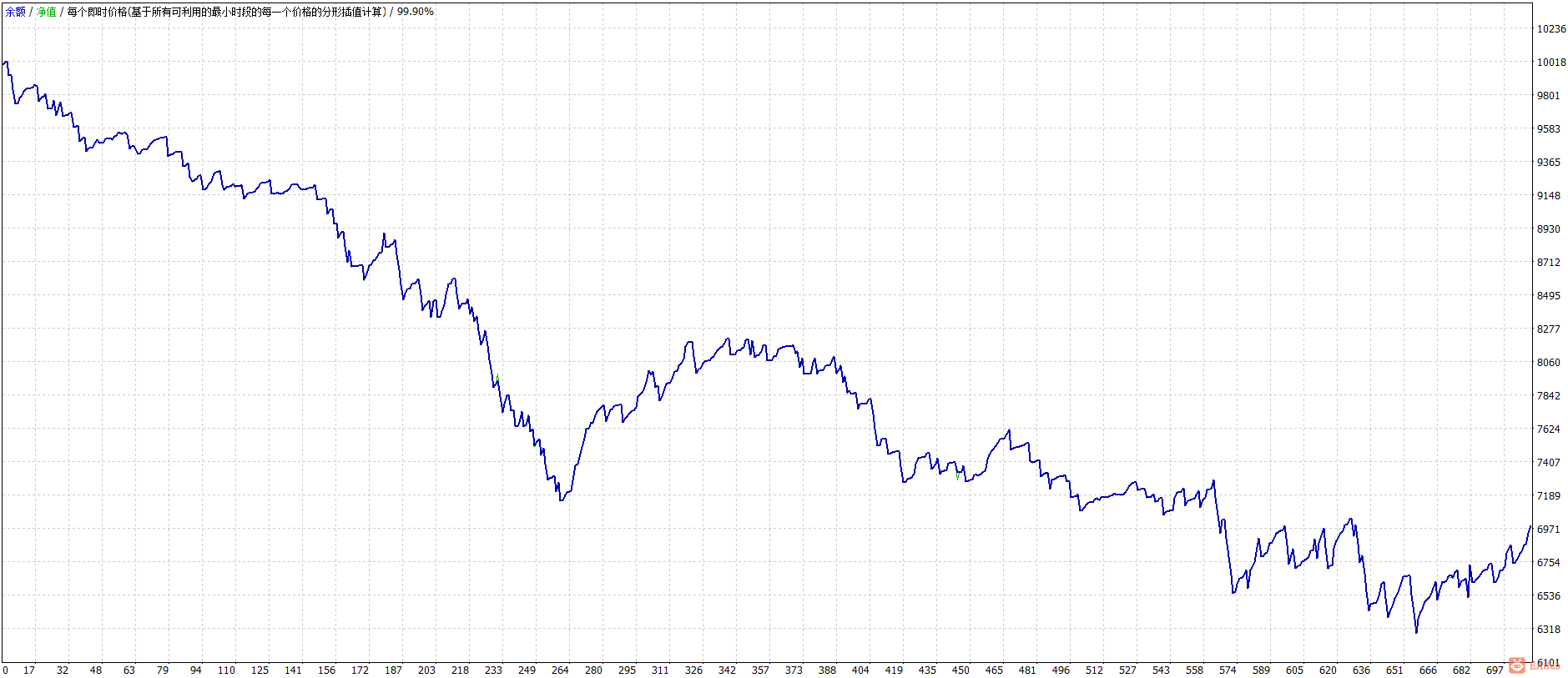Click the 6971 vertical axis value

pos(1549,530)
